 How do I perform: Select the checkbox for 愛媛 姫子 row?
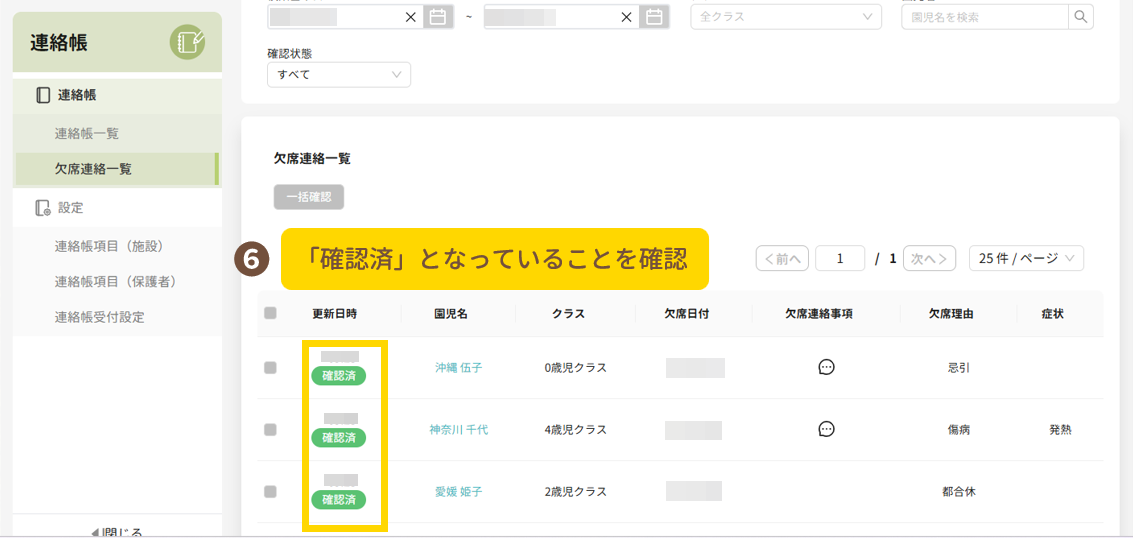point(270,491)
